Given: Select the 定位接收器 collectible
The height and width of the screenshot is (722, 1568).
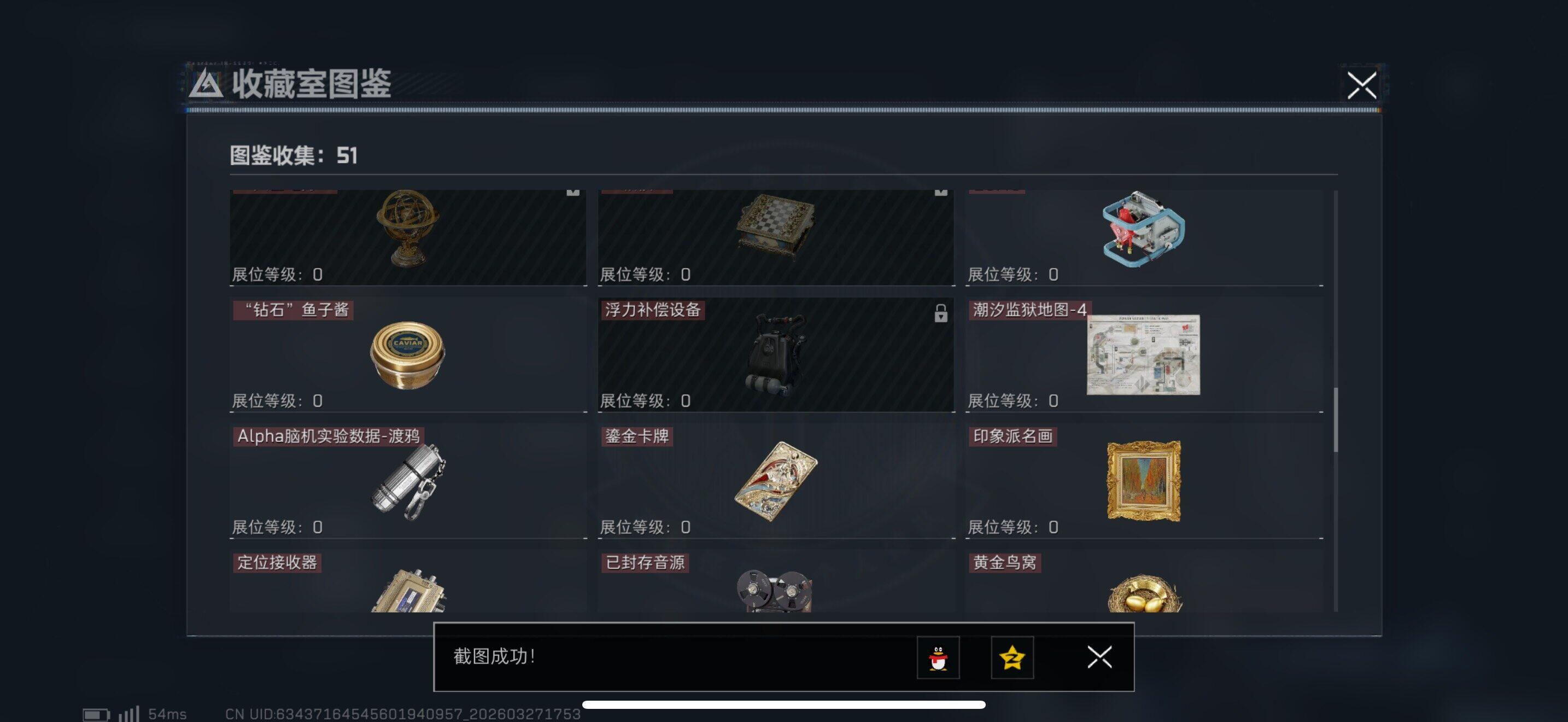Looking at the screenshot, I should click(x=408, y=581).
